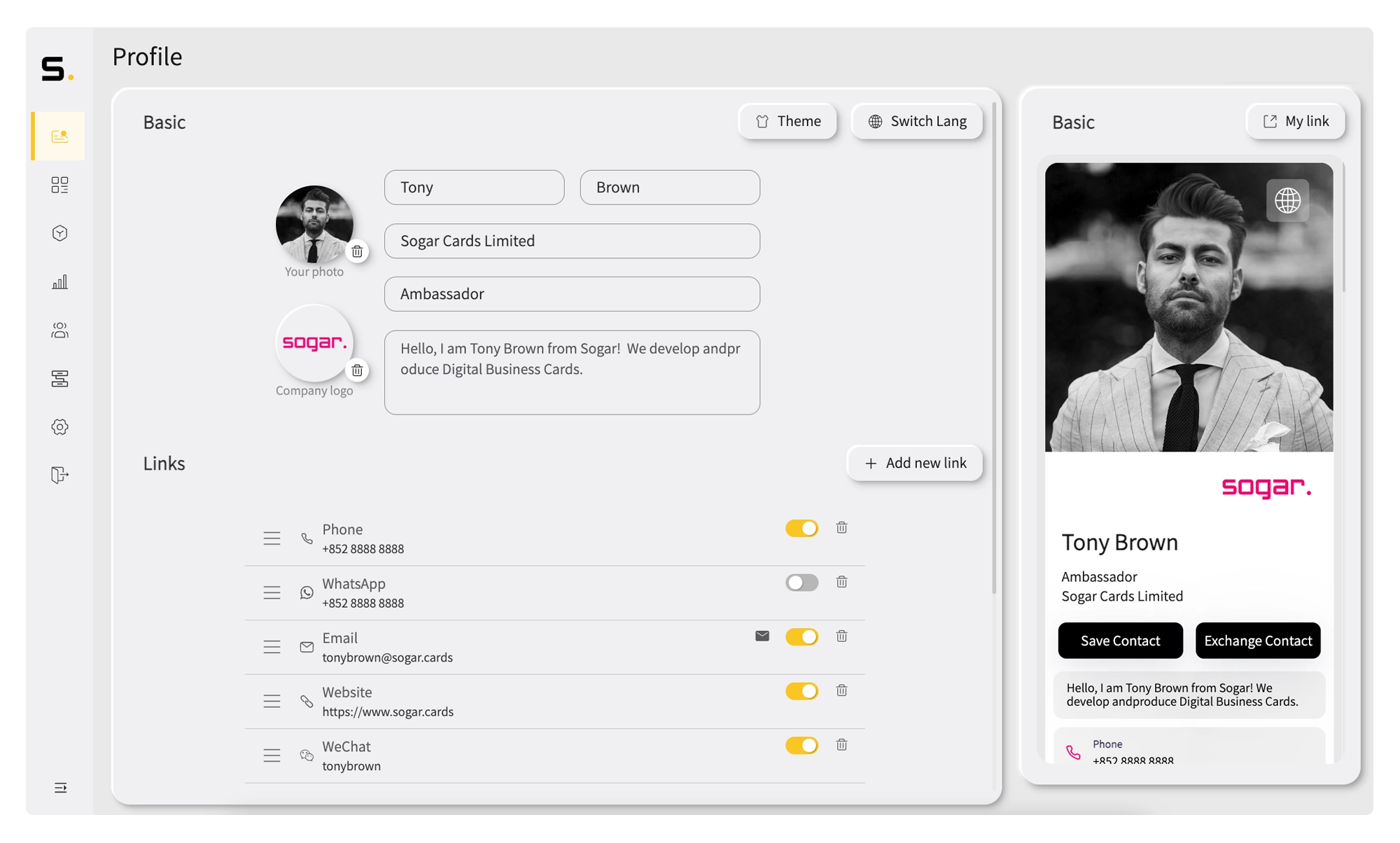Viewport: 1400px width, 843px height.
Task: Open the Switch Lang selector
Action: [x=917, y=121]
